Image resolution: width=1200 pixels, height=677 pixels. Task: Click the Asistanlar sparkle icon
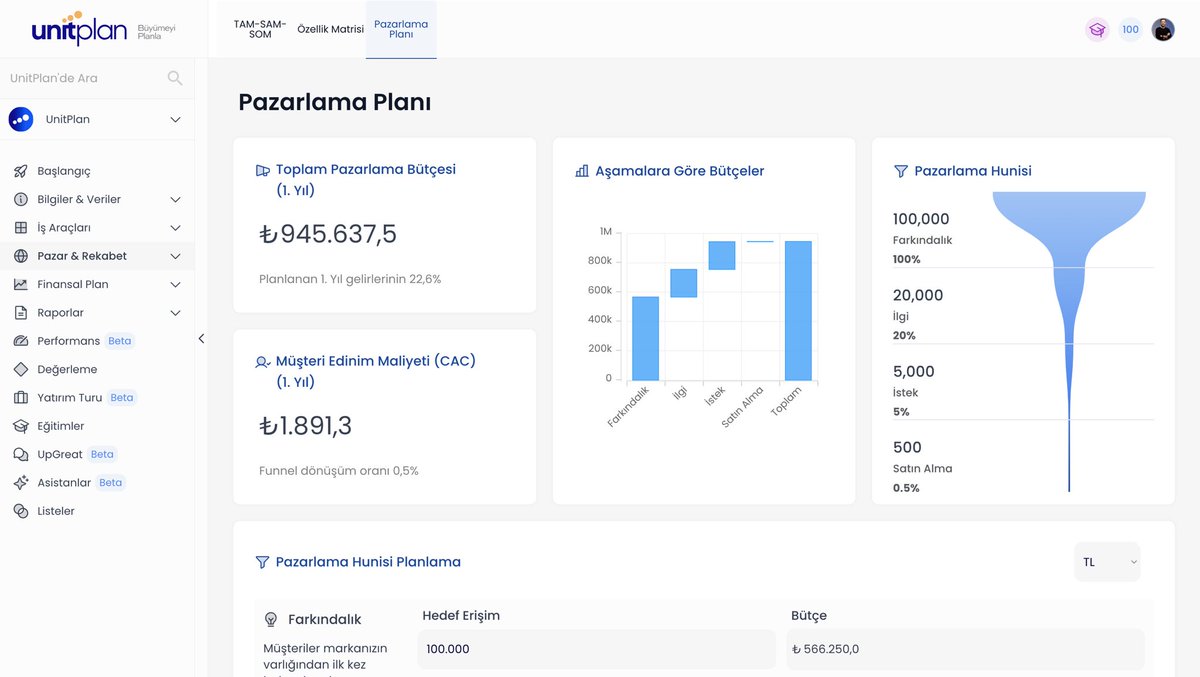21,483
